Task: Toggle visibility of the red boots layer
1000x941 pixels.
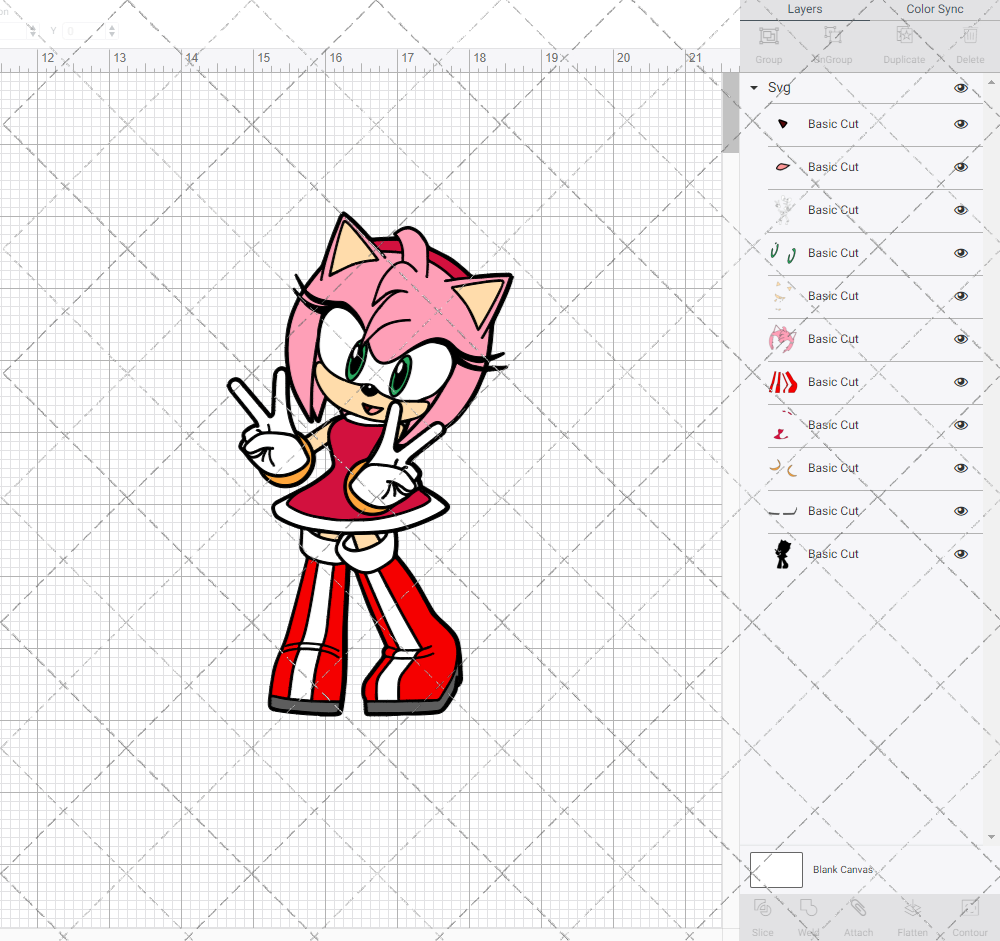Action: tap(960, 382)
